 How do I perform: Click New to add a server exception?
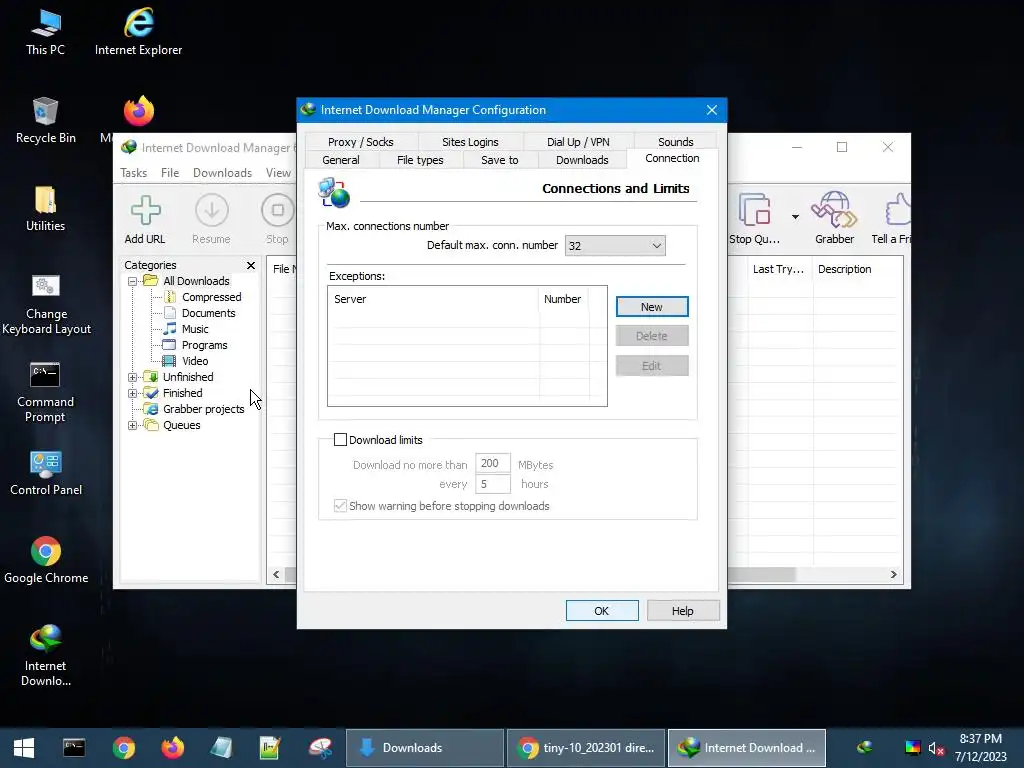tap(652, 307)
